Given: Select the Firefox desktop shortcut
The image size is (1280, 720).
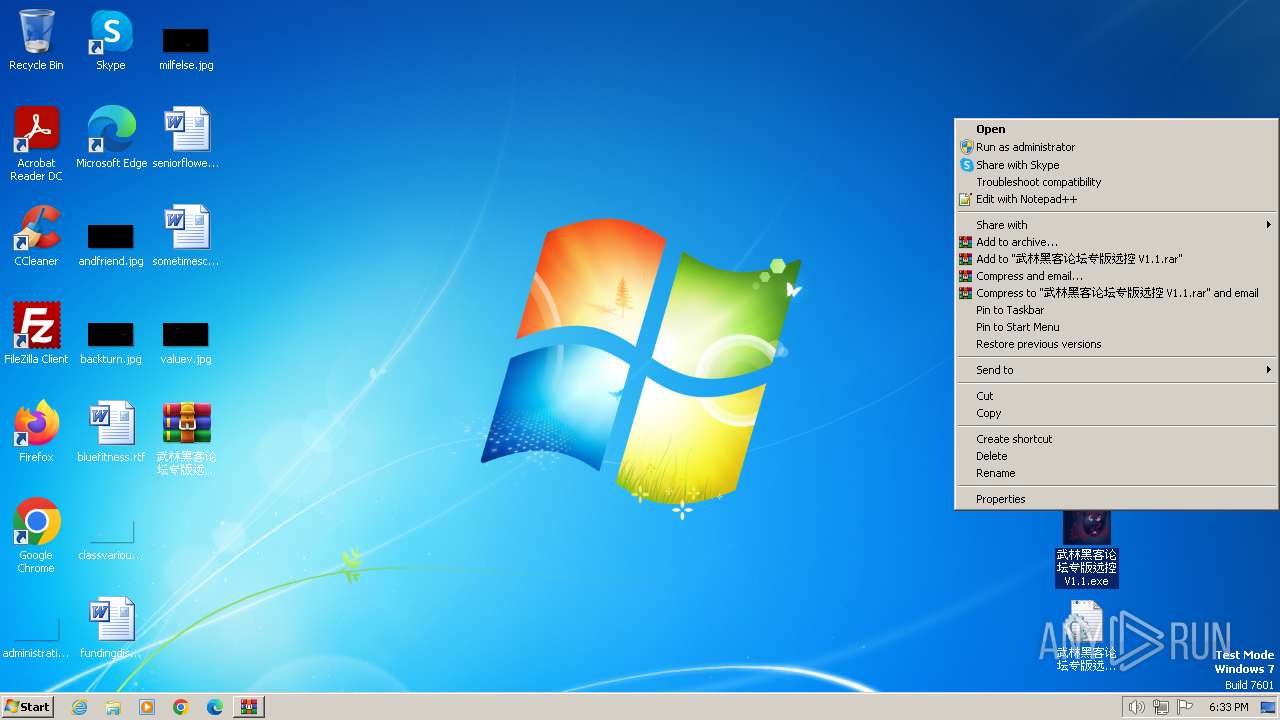Looking at the screenshot, I should [36, 432].
